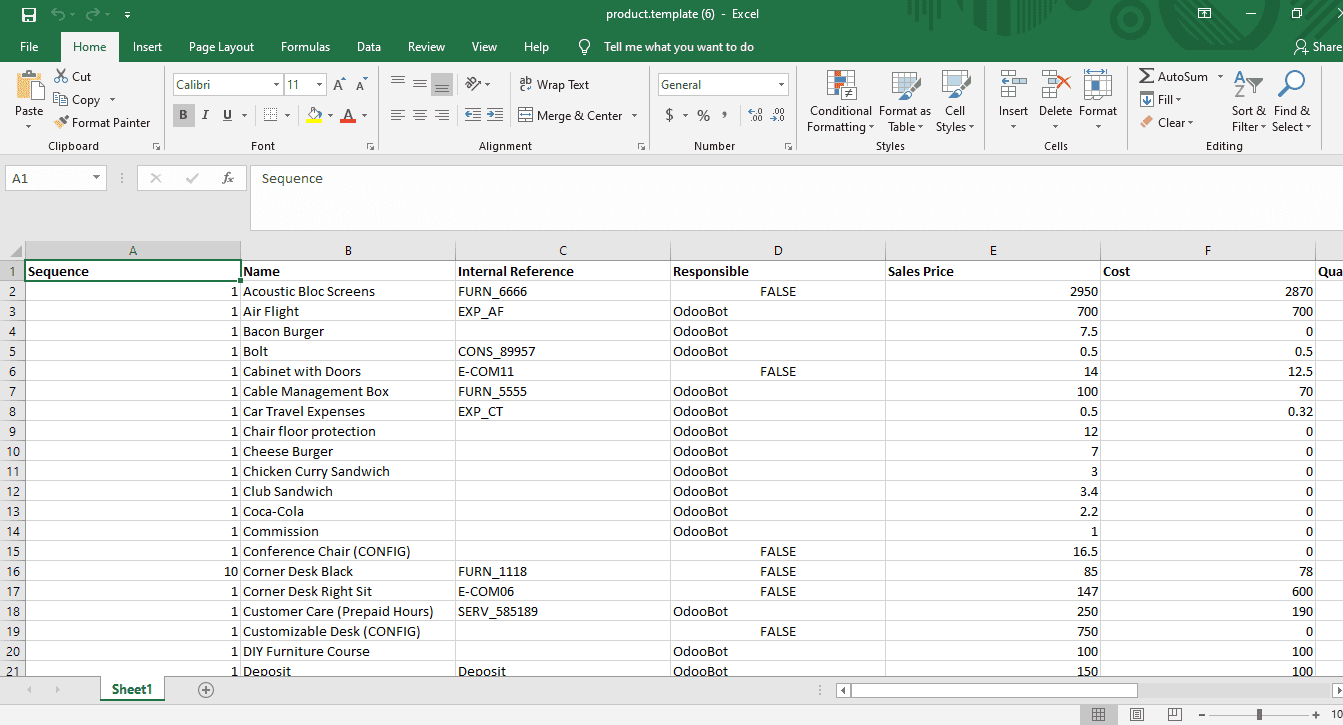1343x725 pixels.
Task: Switch to the View tab
Action: coord(484,47)
